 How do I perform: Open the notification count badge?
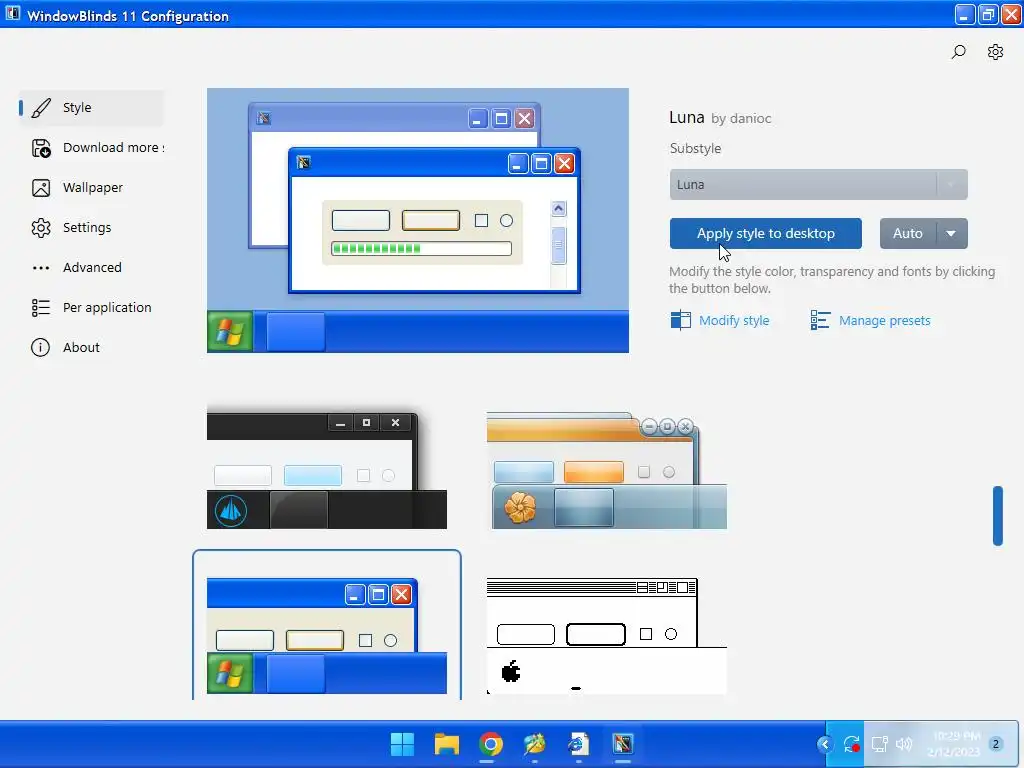(x=995, y=744)
